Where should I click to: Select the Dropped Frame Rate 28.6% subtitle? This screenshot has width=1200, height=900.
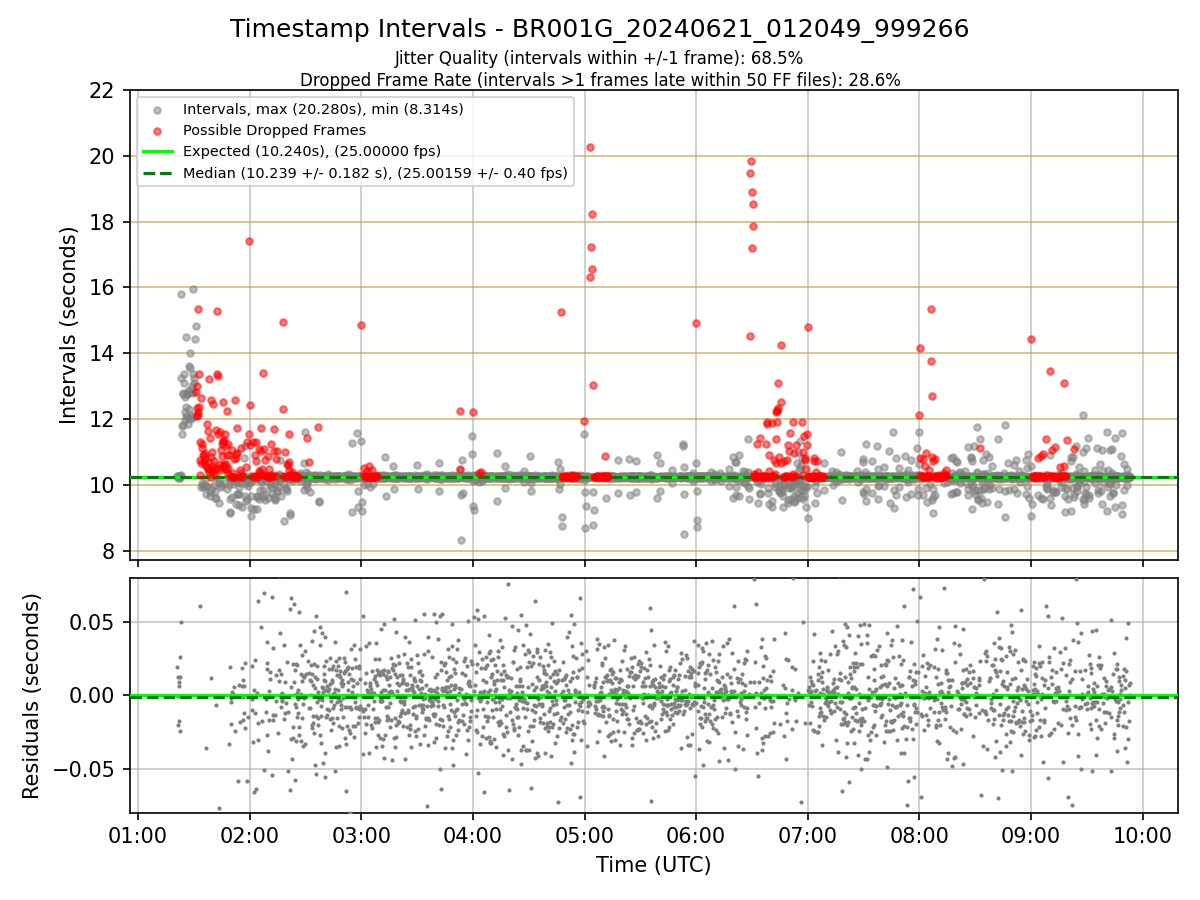(600, 79)
